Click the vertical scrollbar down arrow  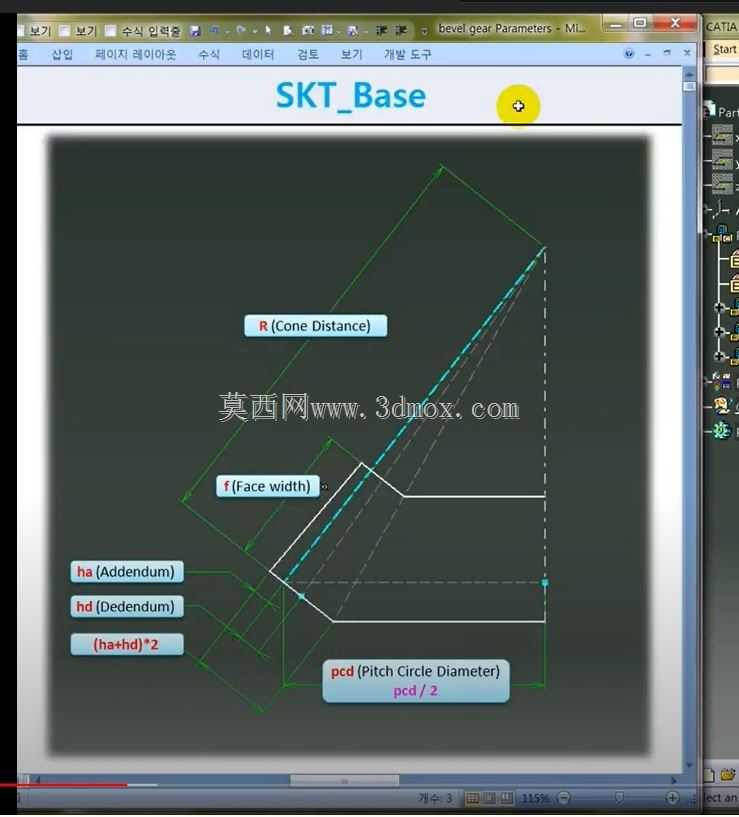[x=689, y=765]
